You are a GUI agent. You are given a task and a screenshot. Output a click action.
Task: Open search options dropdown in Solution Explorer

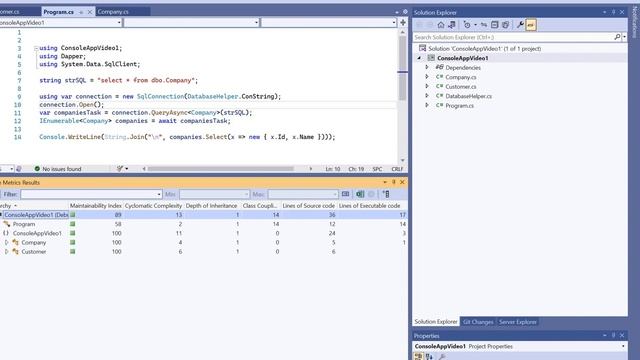point(624,37)
